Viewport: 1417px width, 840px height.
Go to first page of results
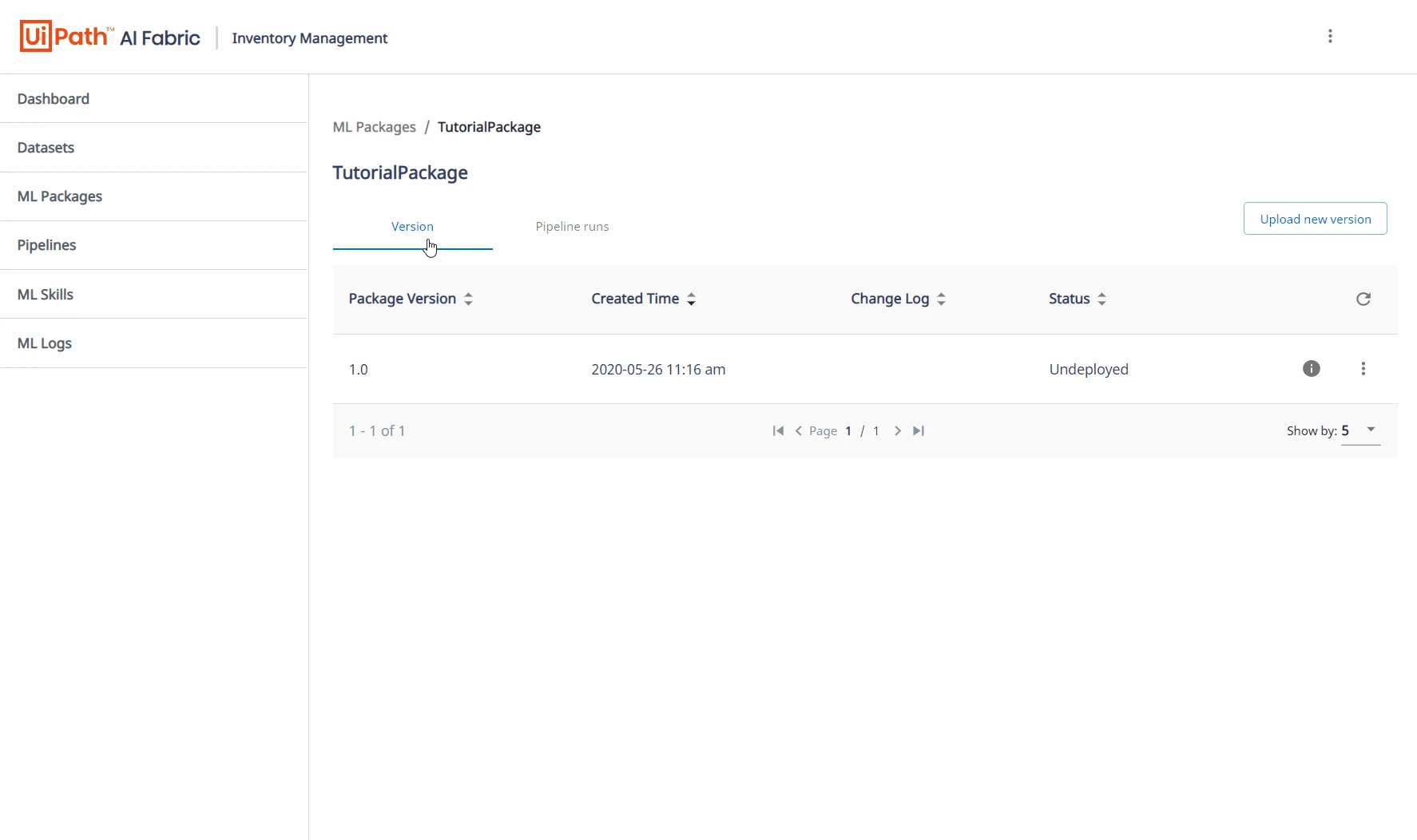[x=778, y=430]
